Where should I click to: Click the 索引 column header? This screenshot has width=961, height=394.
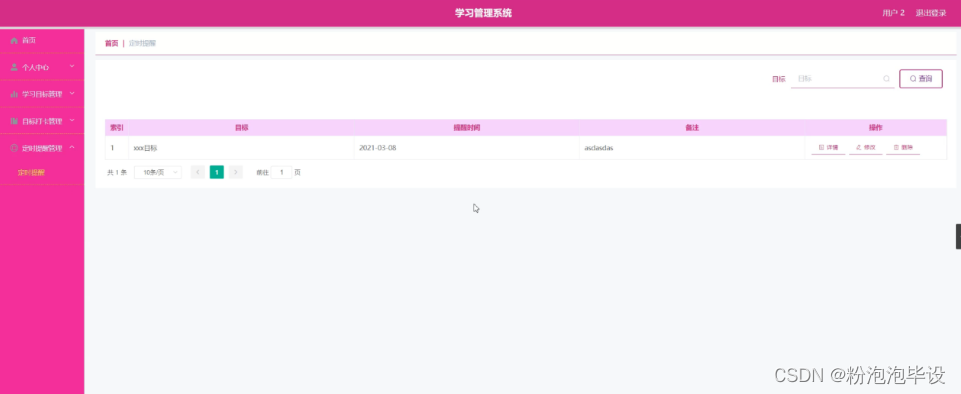[x=116, y=128]
